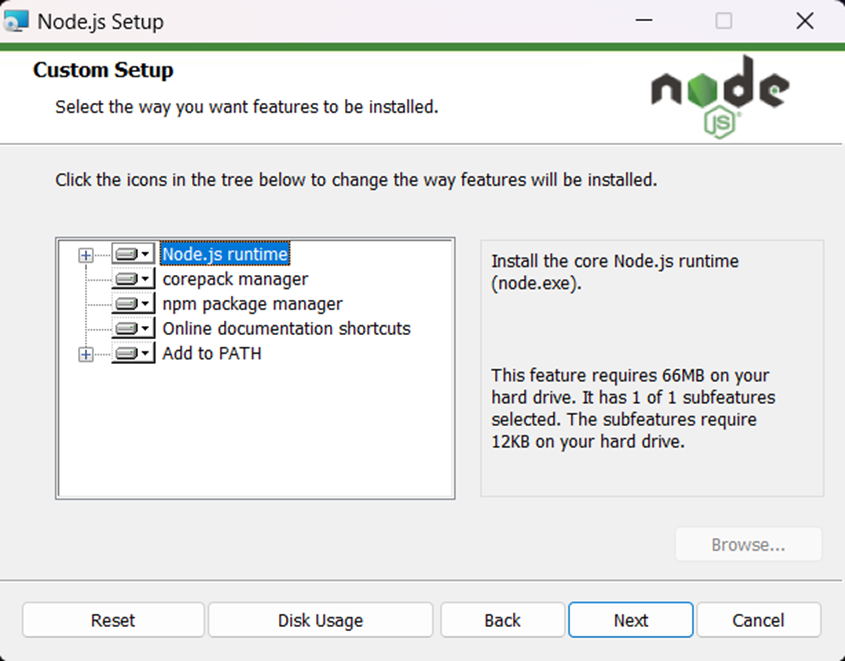Open the npm package manager feature icon
This screenshot has width=845, height=661.
point(133,303)
